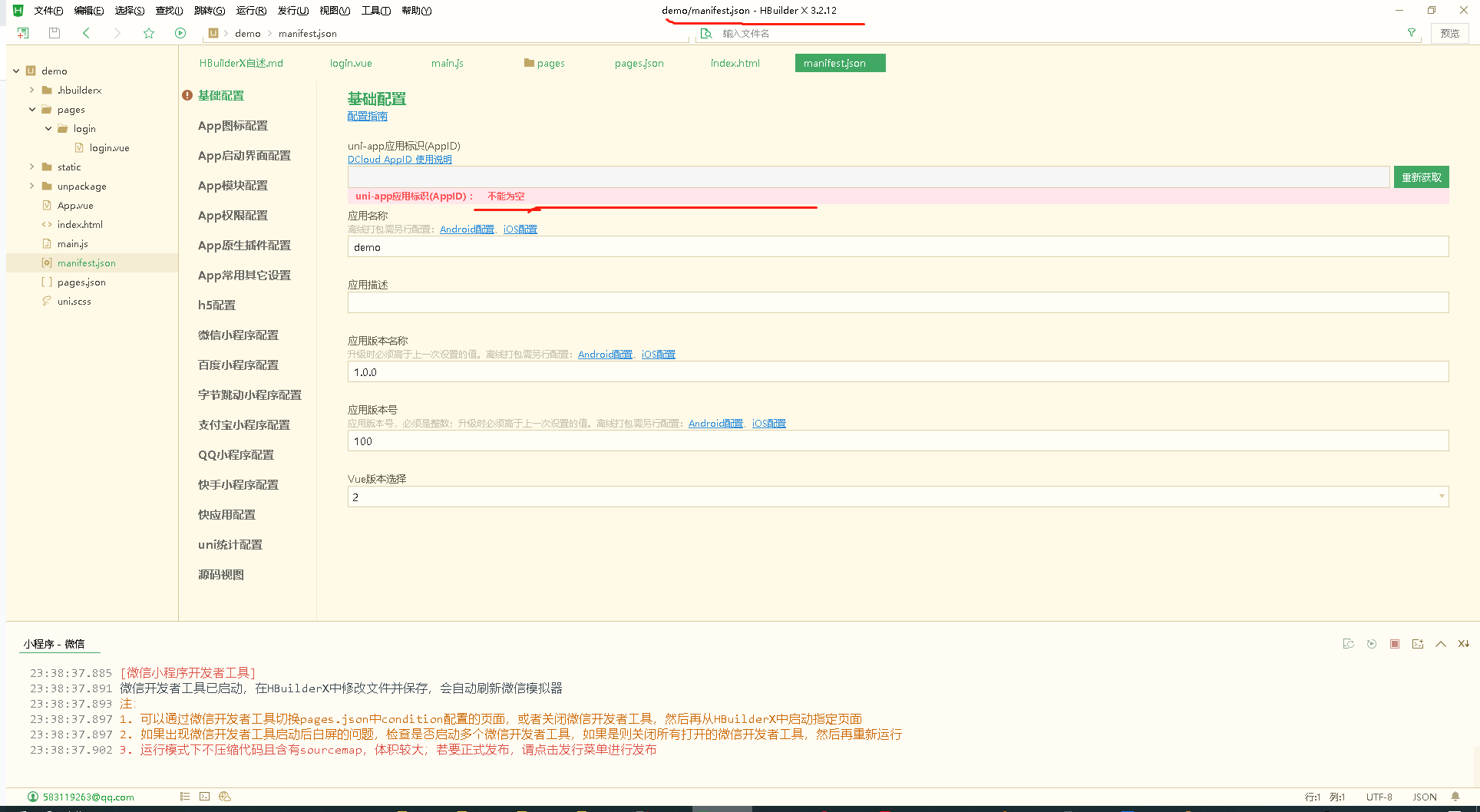Select 微信小程序配置 in settings list

pos(238,335)
